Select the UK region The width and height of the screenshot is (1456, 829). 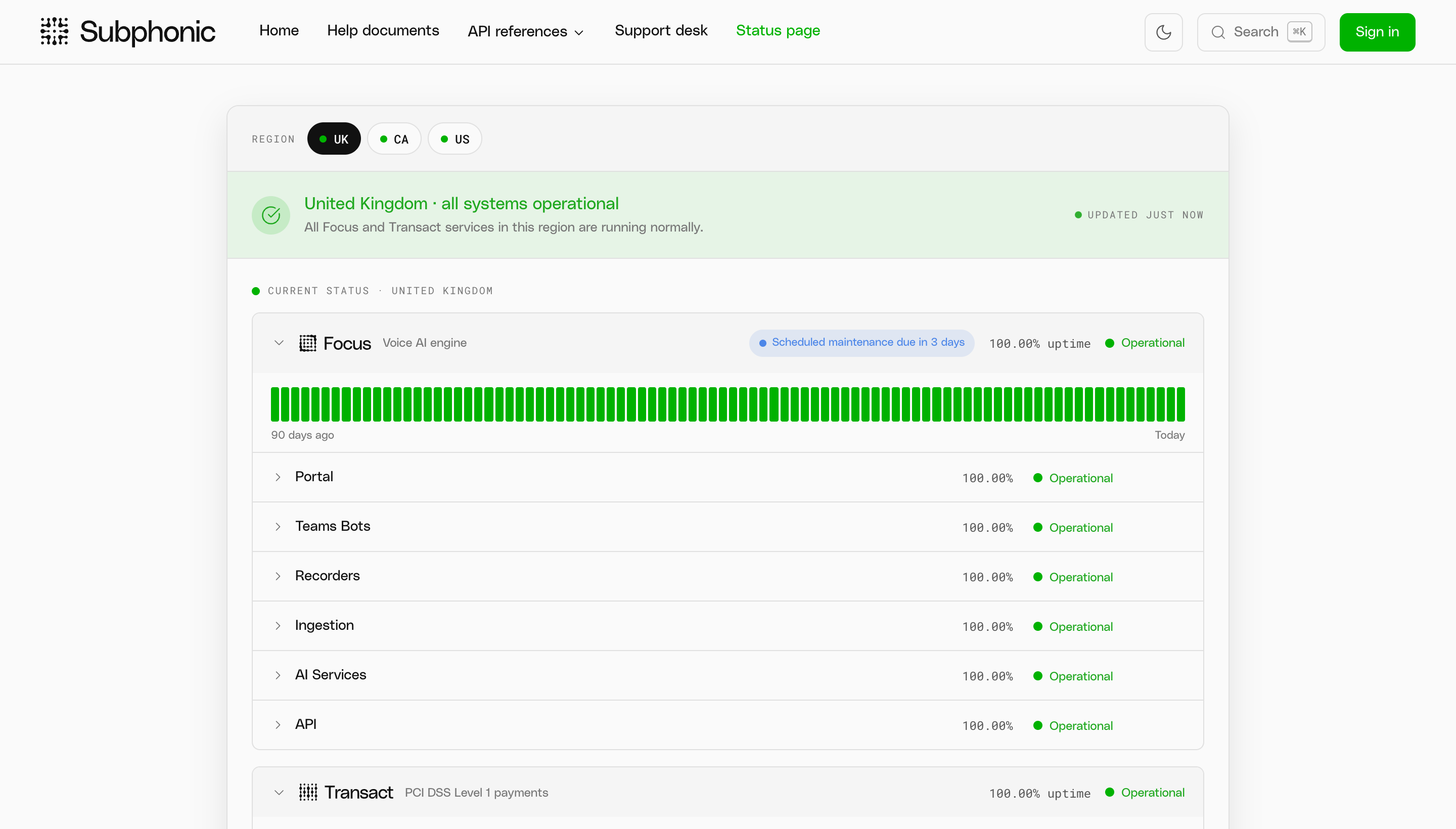334,139
